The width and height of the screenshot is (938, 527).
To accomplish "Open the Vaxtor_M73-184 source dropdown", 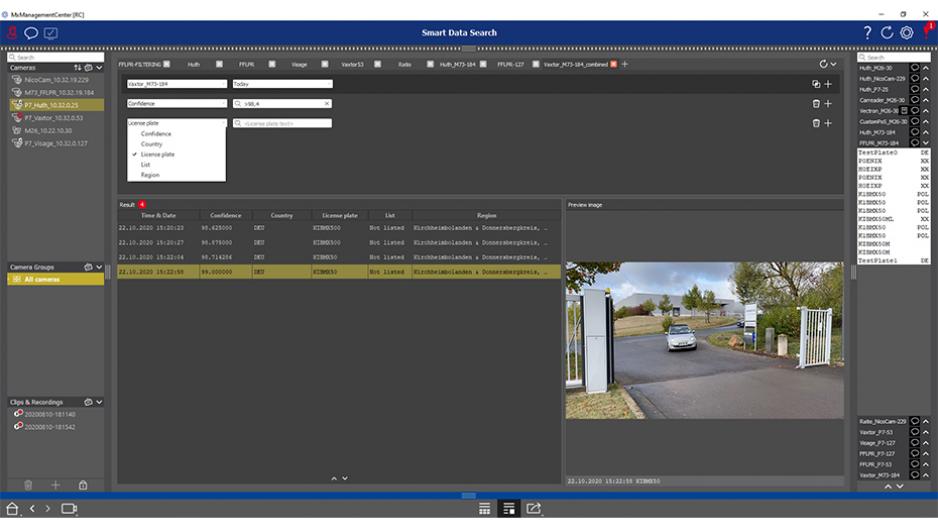I will (x=176, y=84).
